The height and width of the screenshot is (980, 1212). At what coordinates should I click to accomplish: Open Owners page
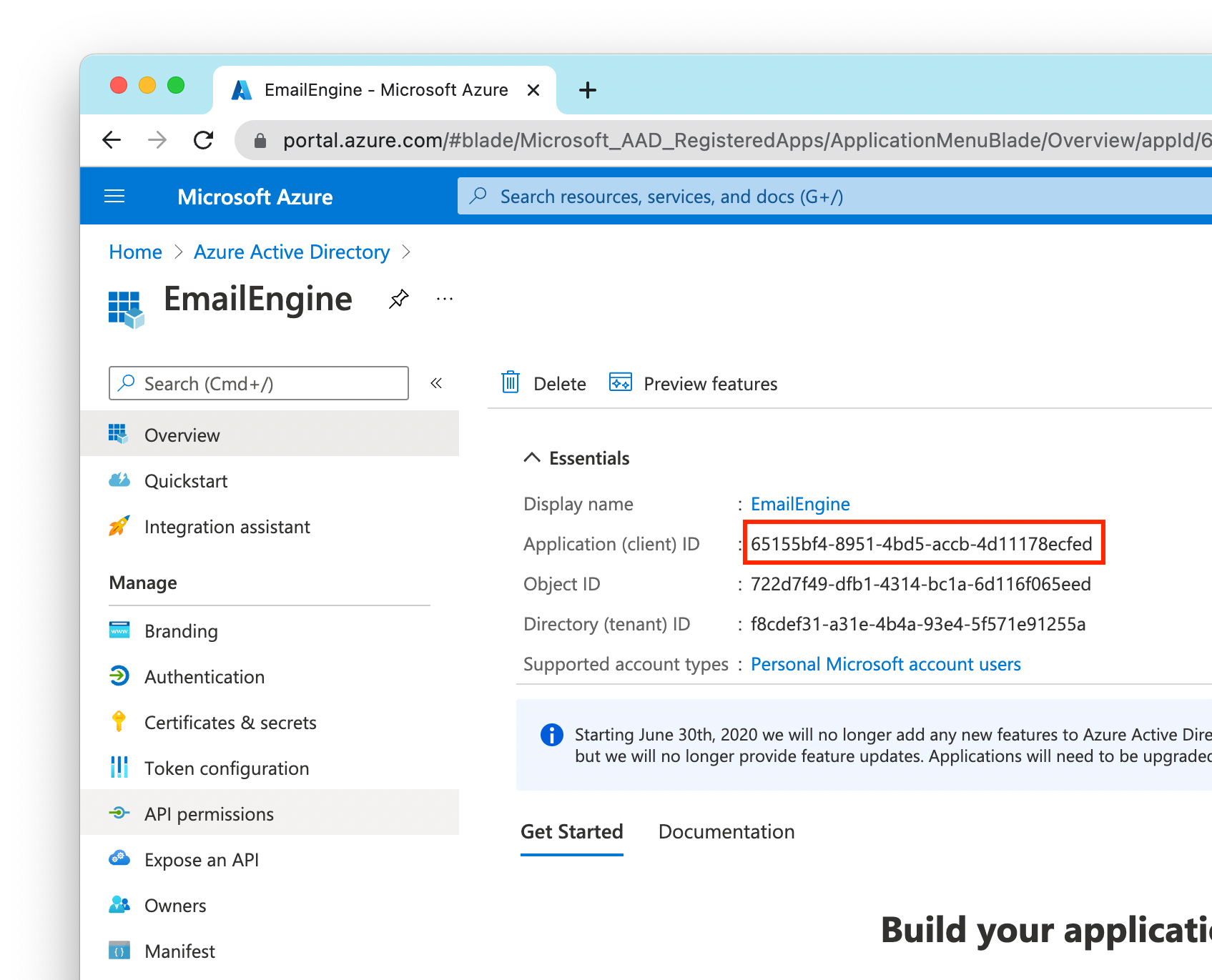[x=270, y=905]
